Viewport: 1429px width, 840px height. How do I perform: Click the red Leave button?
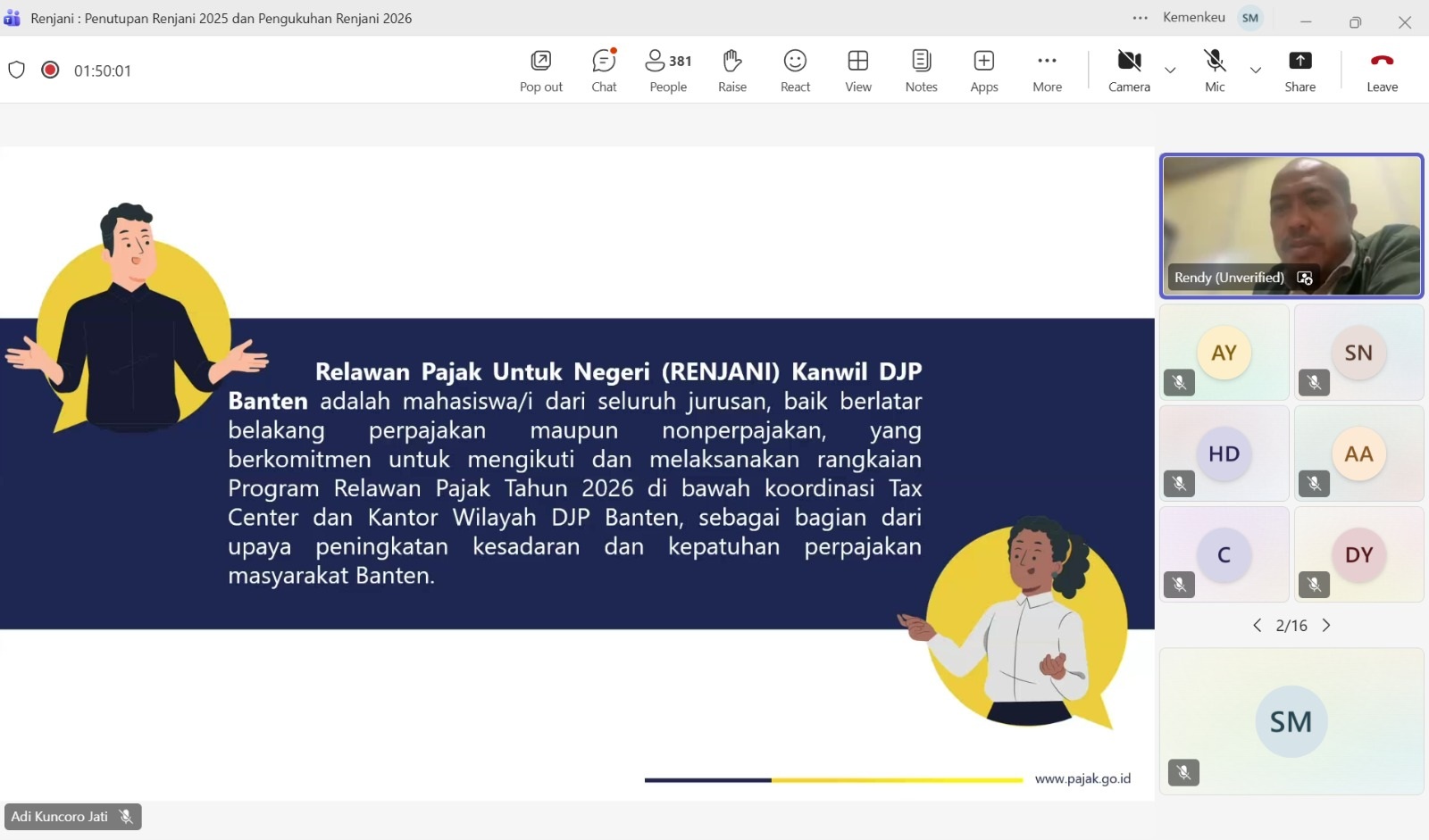pos(1383,70)
